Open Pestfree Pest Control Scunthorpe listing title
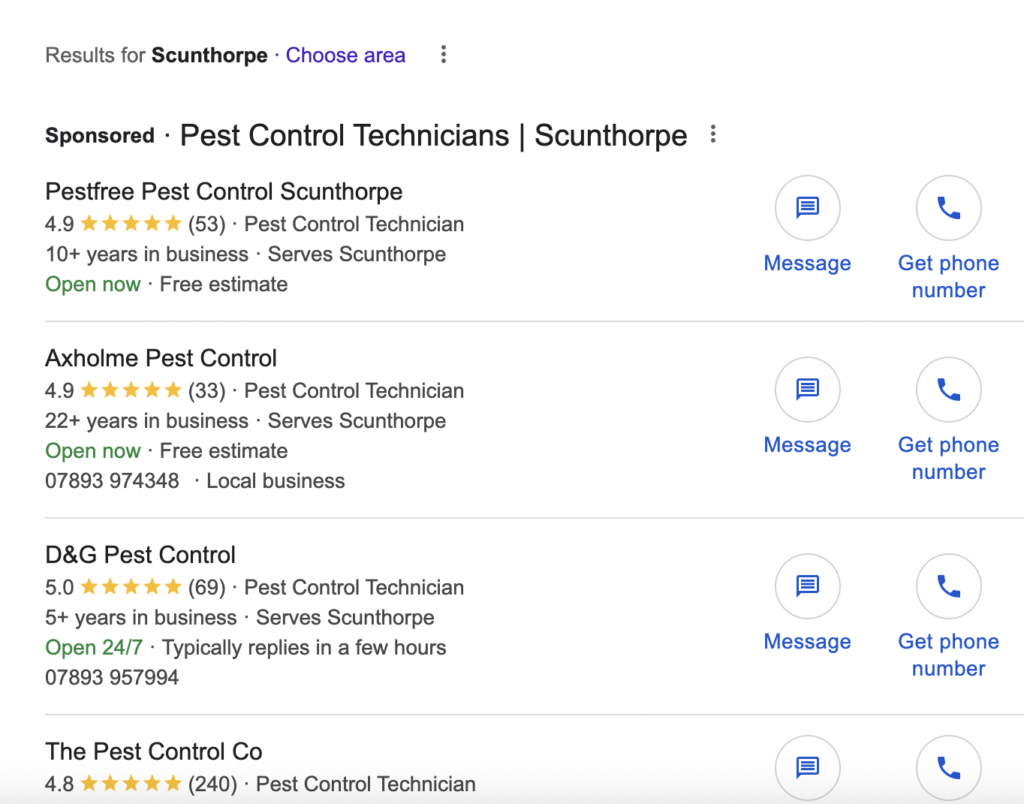The width and height of the screenshot is (1024, 804). coord(224,191)
